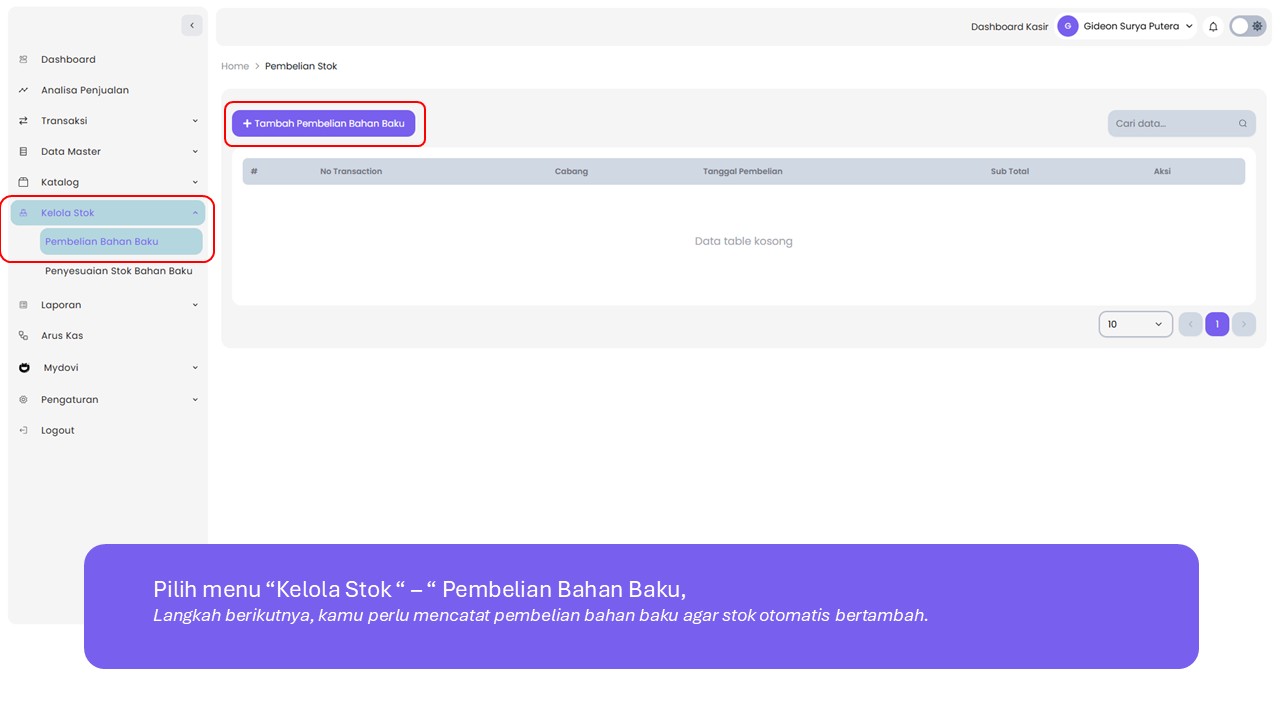The height and width of the screenshot is (720, 1280).
Task: Click the Dashboard sidebar icon
Action: [x=23, y=60]
